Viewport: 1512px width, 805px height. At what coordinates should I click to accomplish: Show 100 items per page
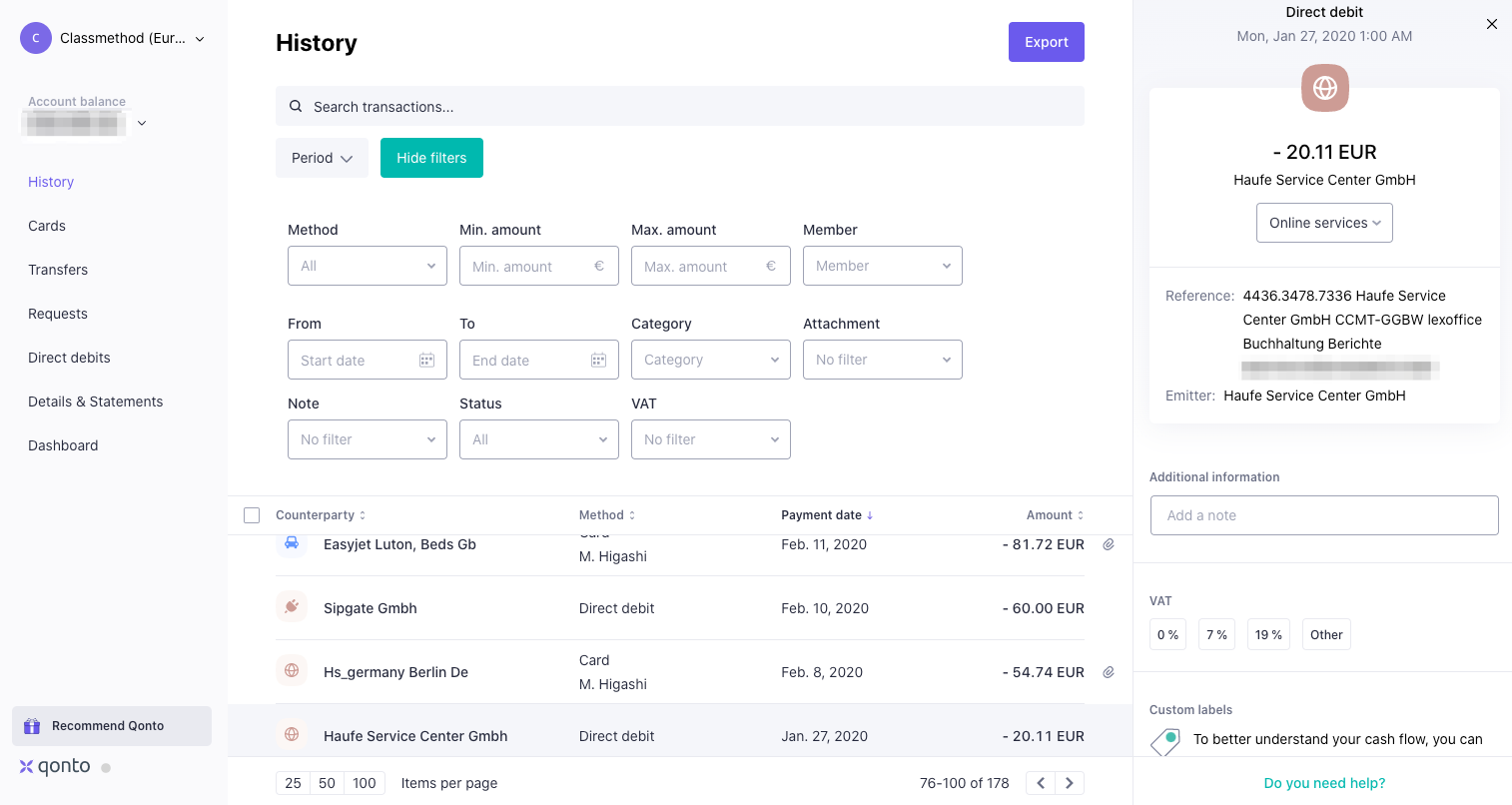point(365,783)
